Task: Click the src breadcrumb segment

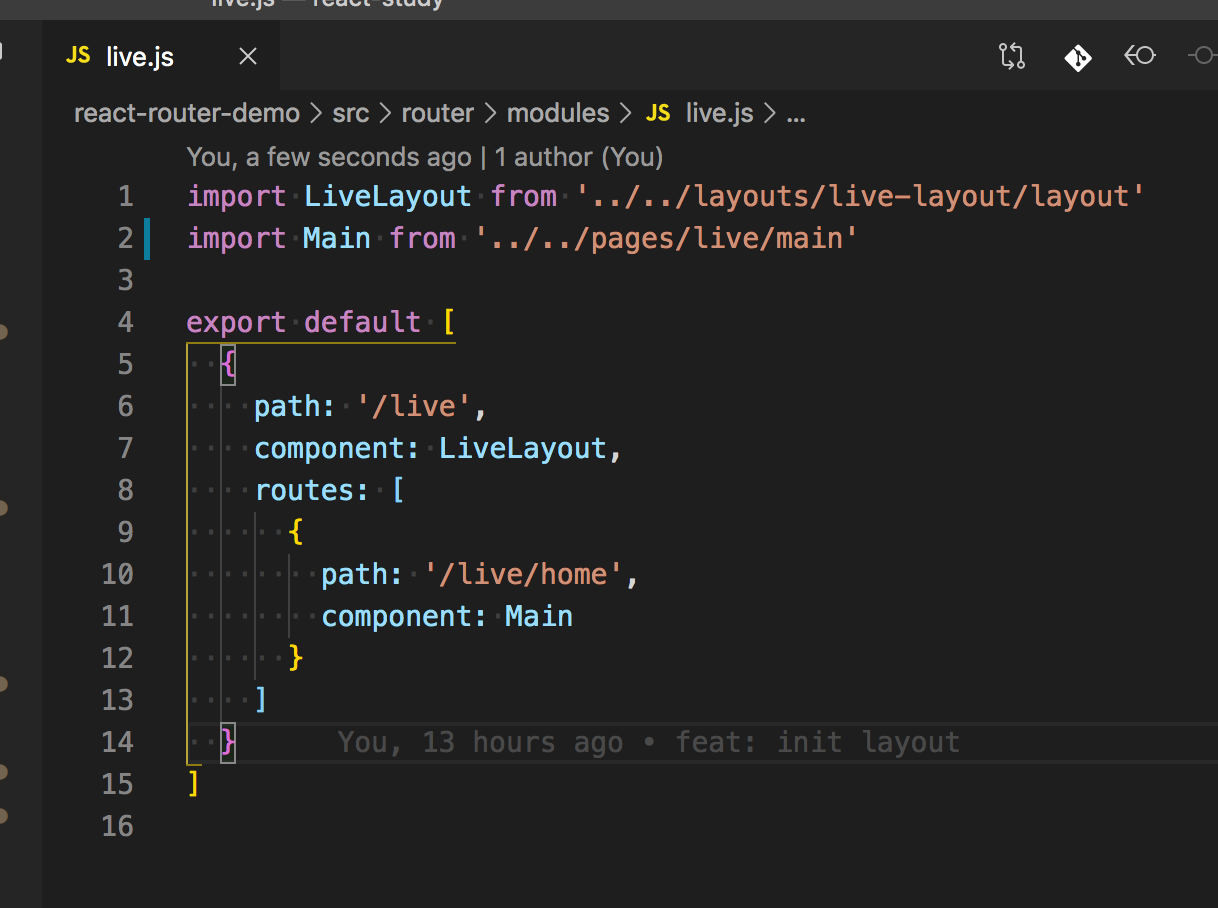Action: [350, 114]
